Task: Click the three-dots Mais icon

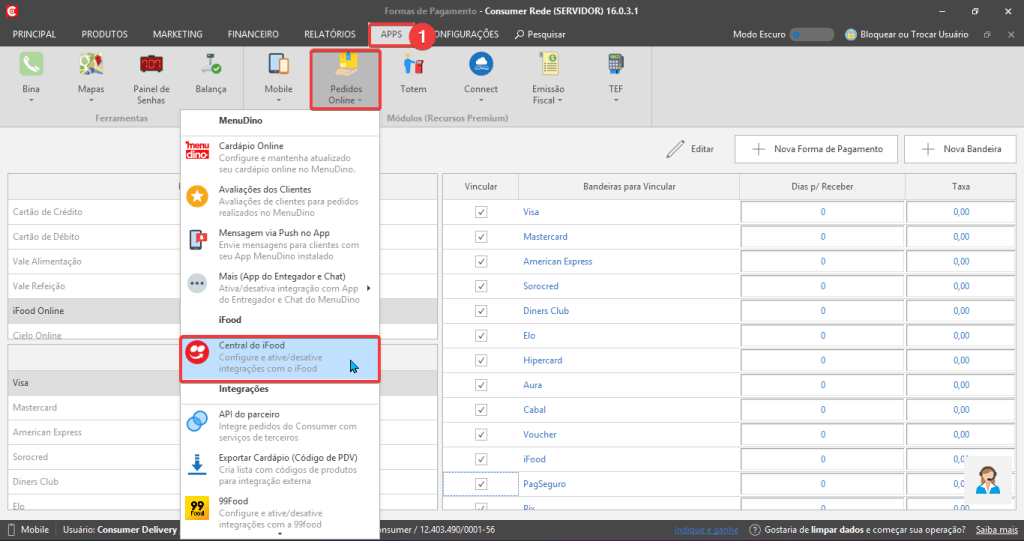Action: pyautogui.click(x=197, y=284)
